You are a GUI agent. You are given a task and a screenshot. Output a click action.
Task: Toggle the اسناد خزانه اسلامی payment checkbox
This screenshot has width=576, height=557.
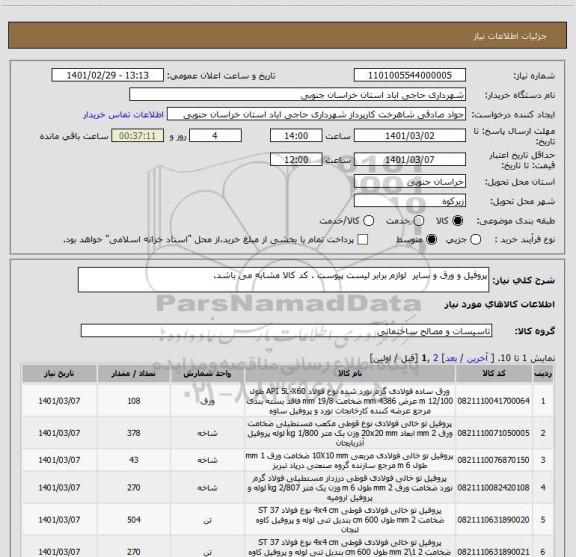(x=363, y=240)
